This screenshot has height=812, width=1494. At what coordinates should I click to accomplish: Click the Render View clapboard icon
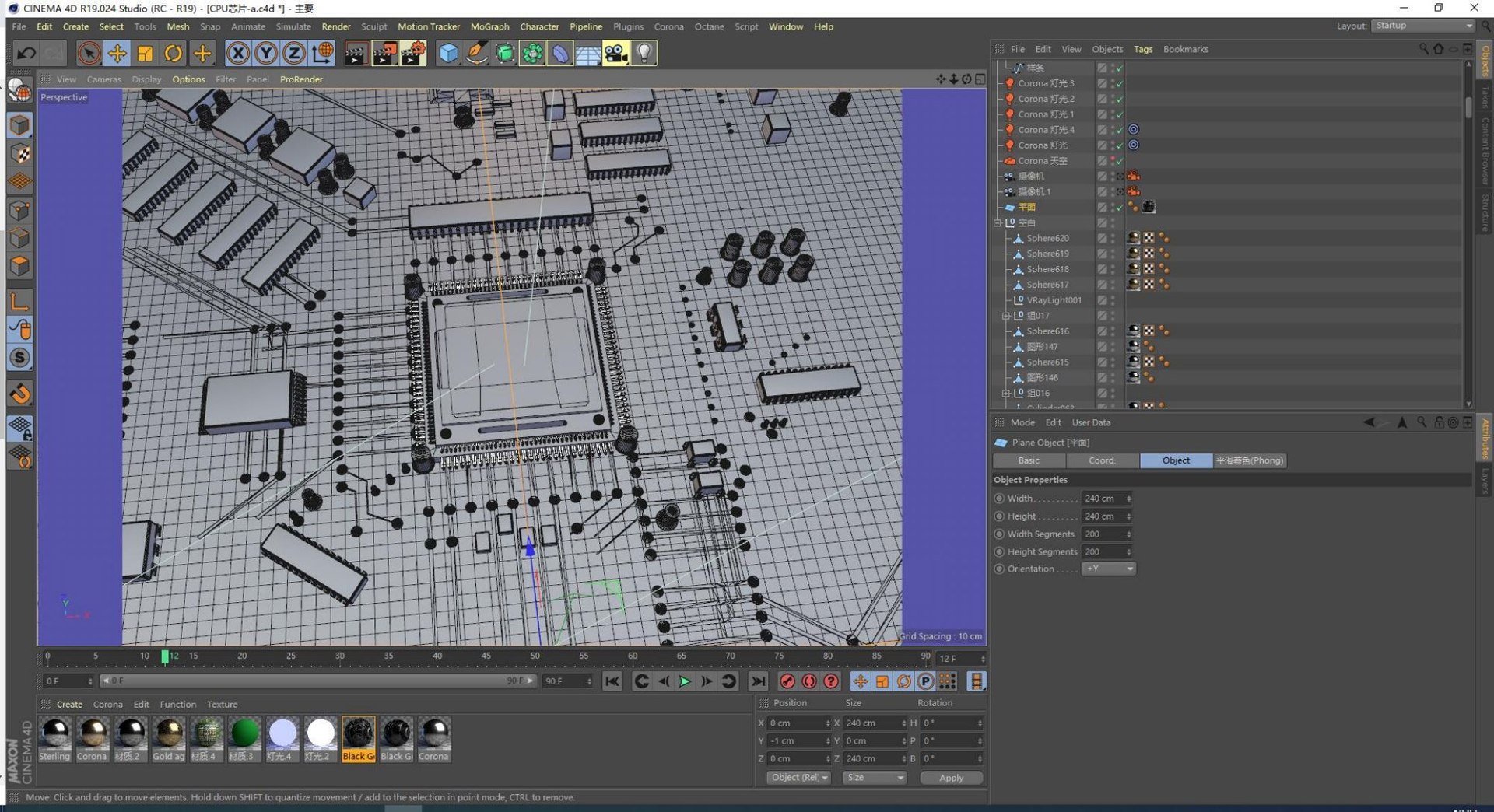356,54
